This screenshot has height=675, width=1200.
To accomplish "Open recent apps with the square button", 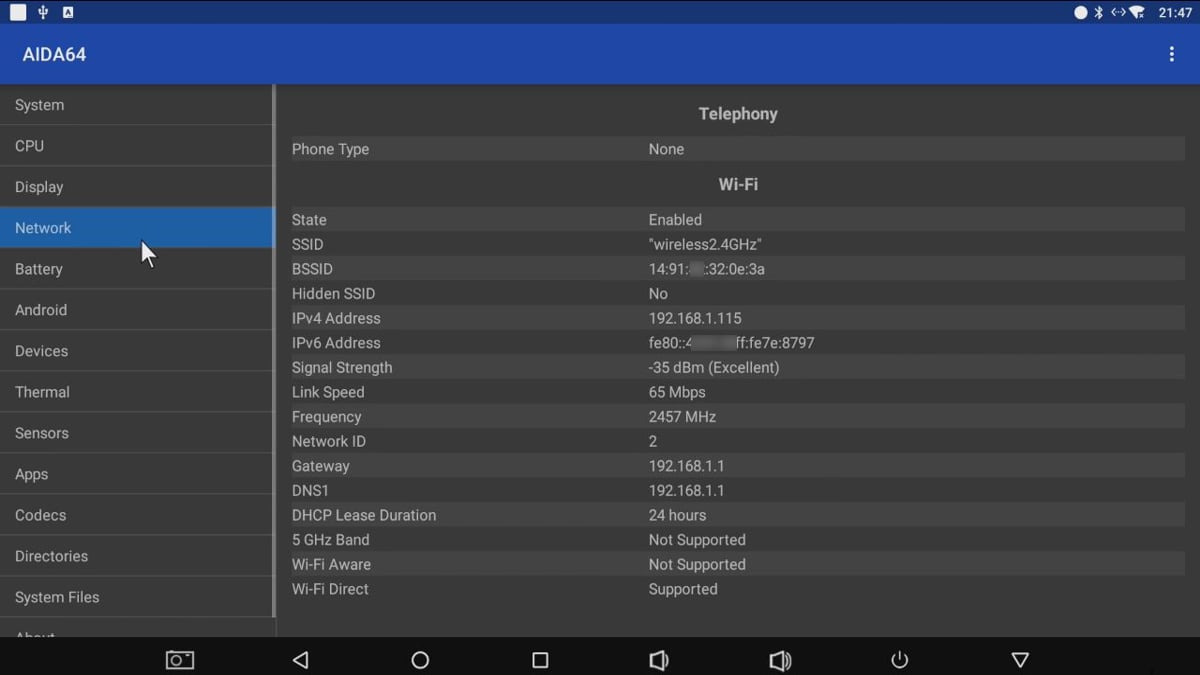I will point(539,660).
